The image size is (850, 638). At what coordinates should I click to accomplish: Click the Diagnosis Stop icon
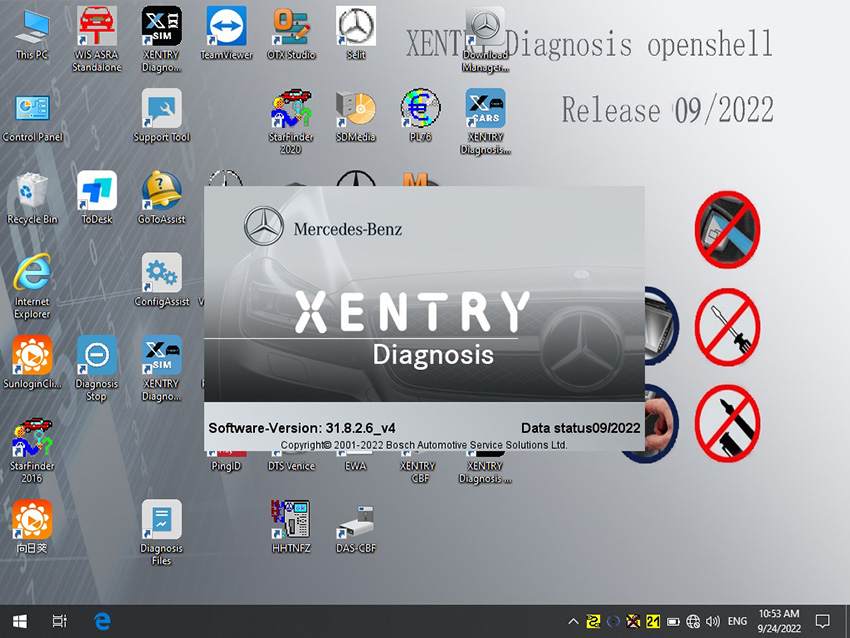pyautogui.click(x=96, y=368)
